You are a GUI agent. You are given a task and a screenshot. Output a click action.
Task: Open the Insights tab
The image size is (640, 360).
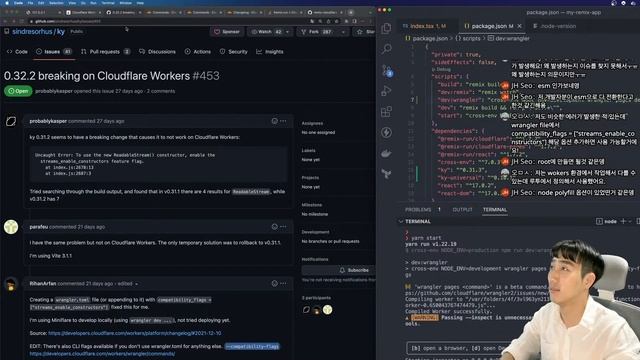tap(270, 52)
